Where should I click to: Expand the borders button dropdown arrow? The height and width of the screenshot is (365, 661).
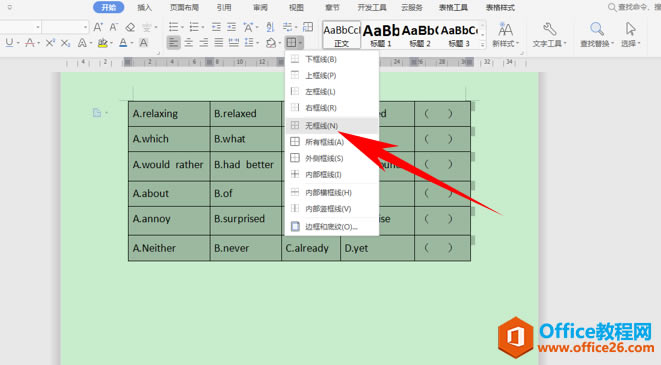point(300,43)
